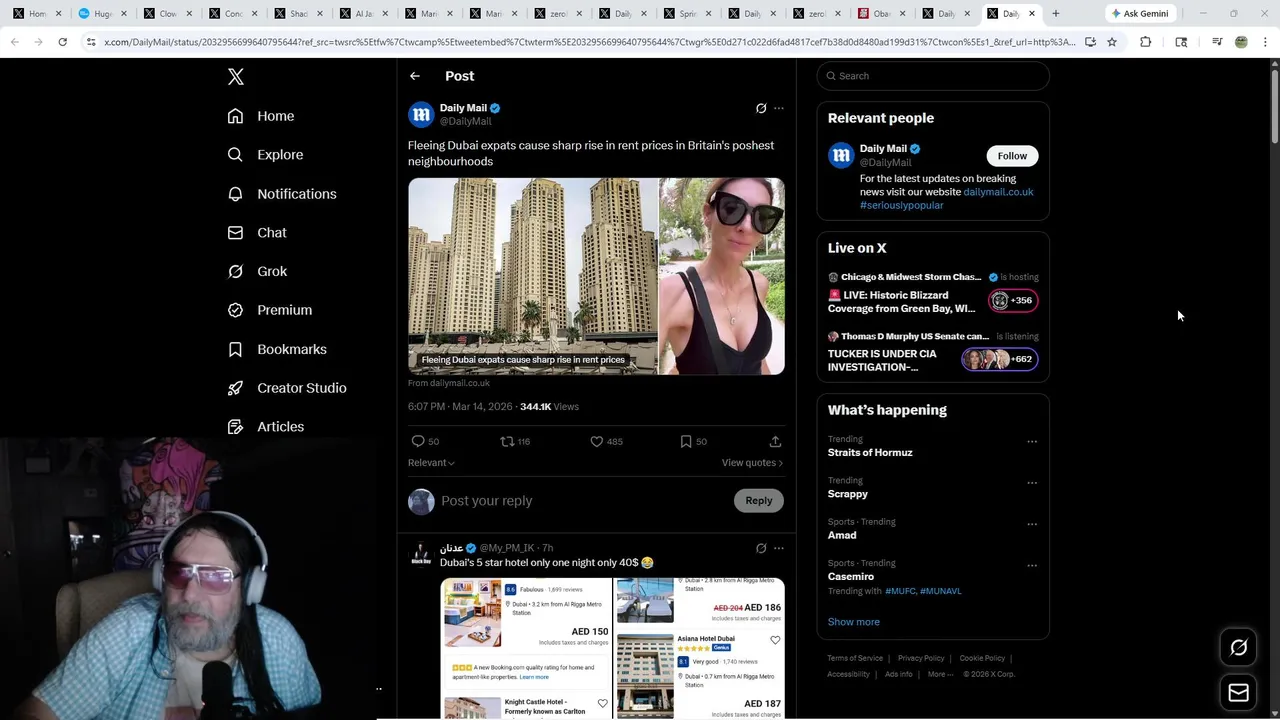The height and width of the screenshot is (720, 1280).
Task: Expand the More footer menu
Action: tap(941, 674)
